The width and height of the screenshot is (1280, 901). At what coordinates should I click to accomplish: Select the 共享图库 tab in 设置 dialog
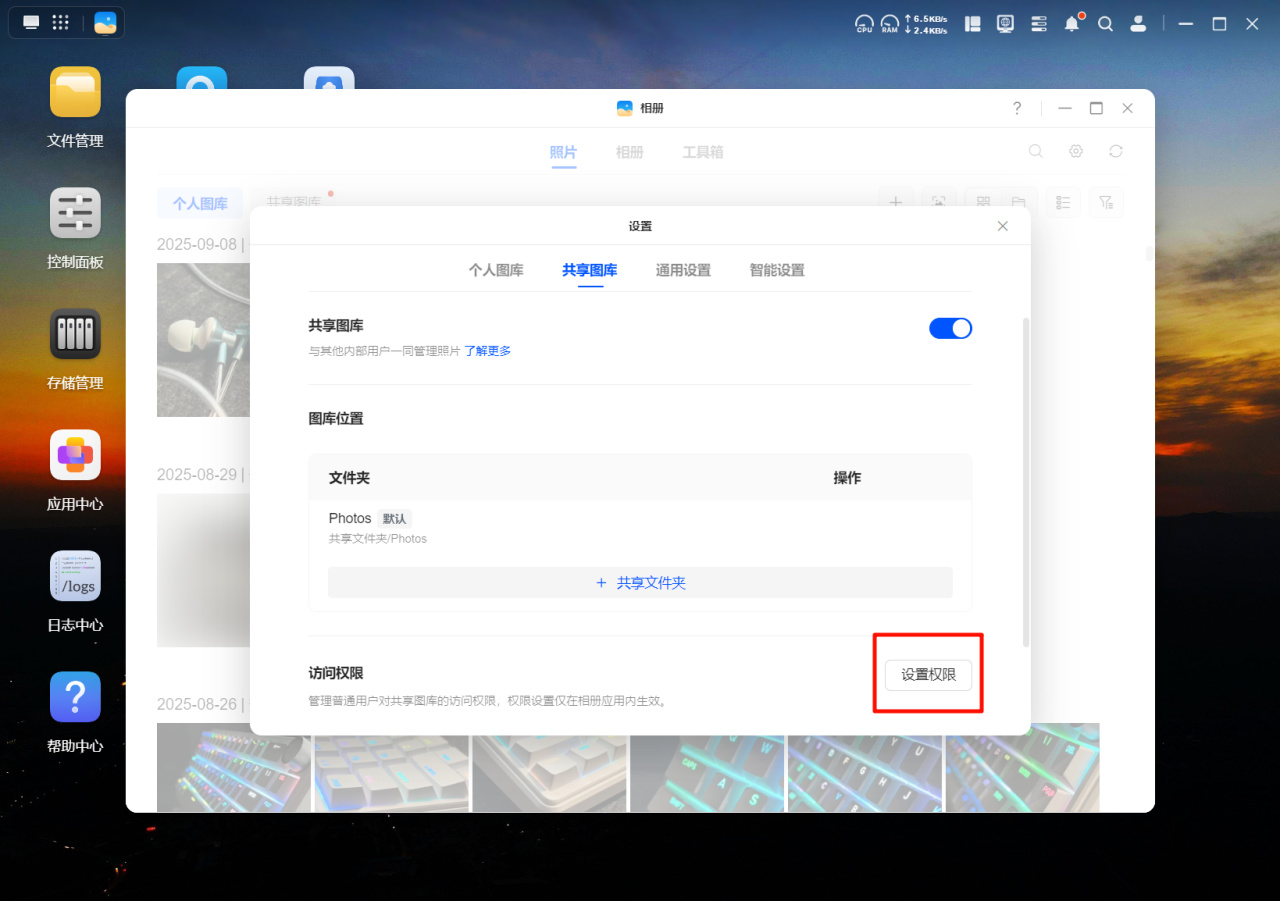(x=590, y=270)
